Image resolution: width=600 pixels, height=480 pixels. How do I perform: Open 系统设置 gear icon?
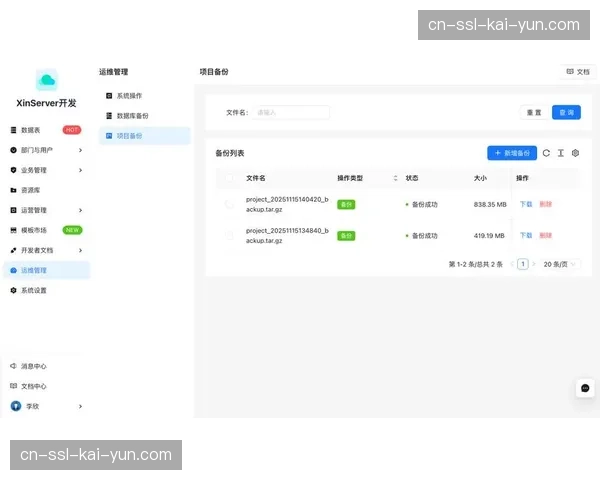coord(13,290)
